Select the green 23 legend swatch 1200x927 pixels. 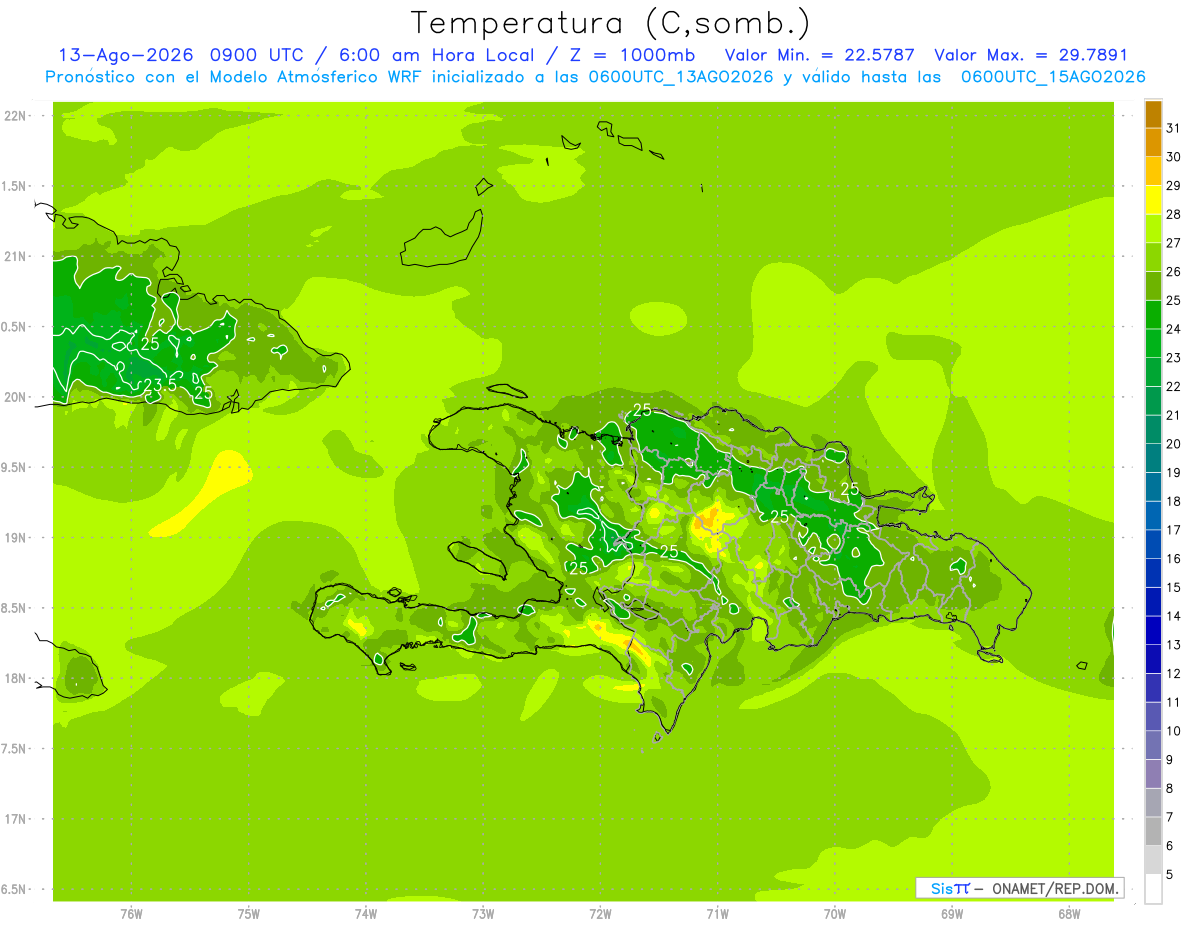pyautogui.click(x=1153, y=344)
